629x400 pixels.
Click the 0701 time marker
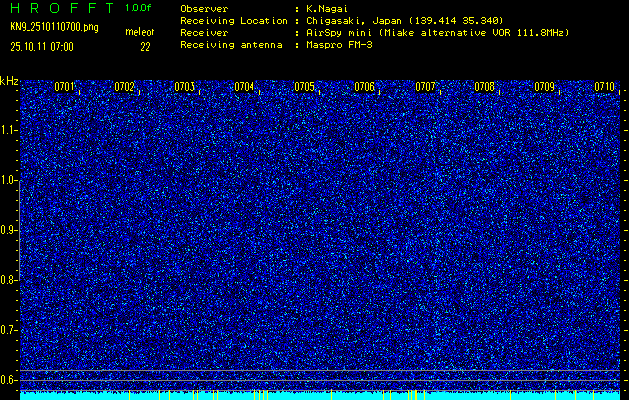65,87
